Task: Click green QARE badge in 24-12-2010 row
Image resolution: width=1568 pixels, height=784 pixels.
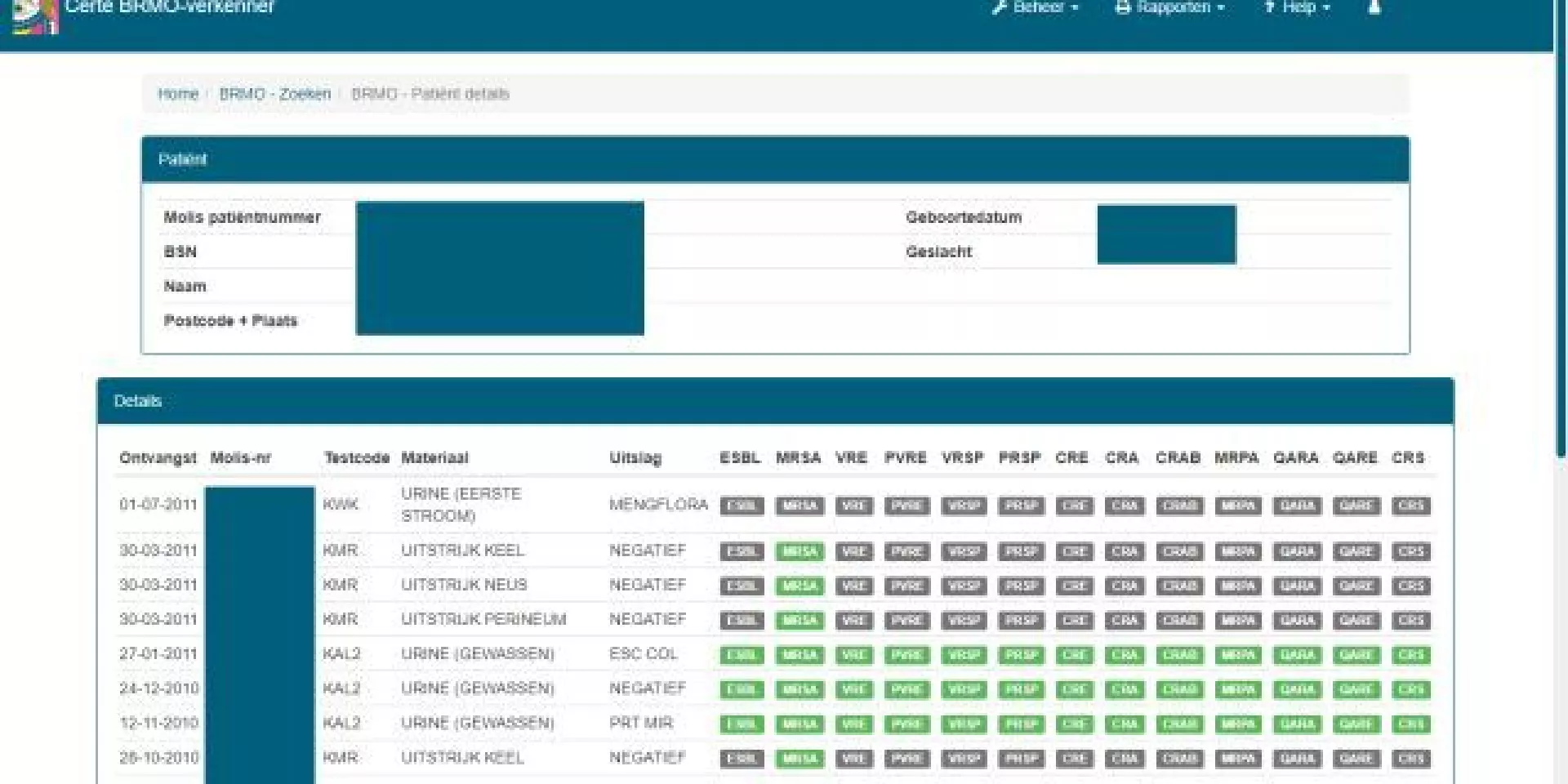Action: tap(1356, 690)
